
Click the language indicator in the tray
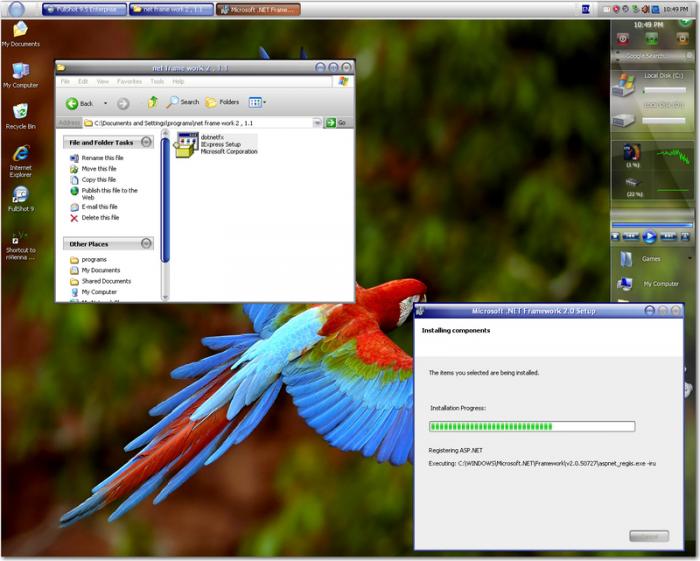click(586, 9)
